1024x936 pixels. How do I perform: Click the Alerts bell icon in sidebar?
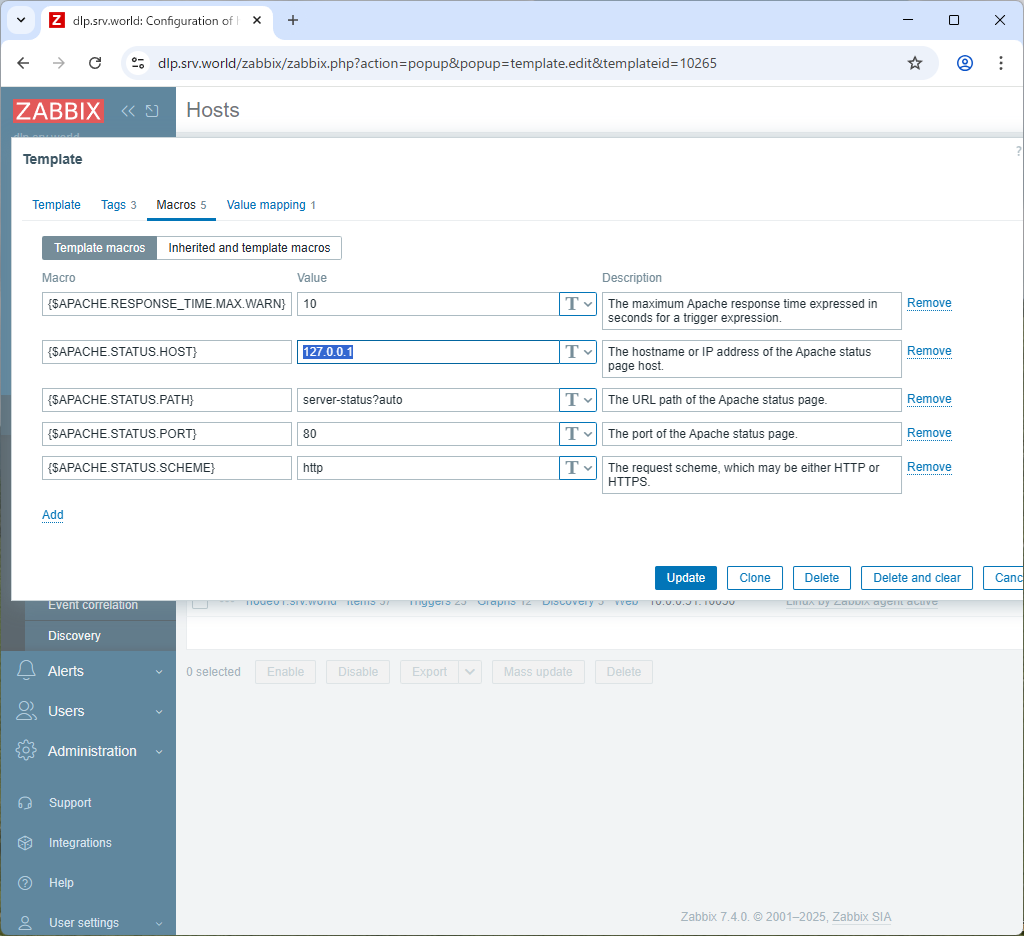(x=28, y=671)
